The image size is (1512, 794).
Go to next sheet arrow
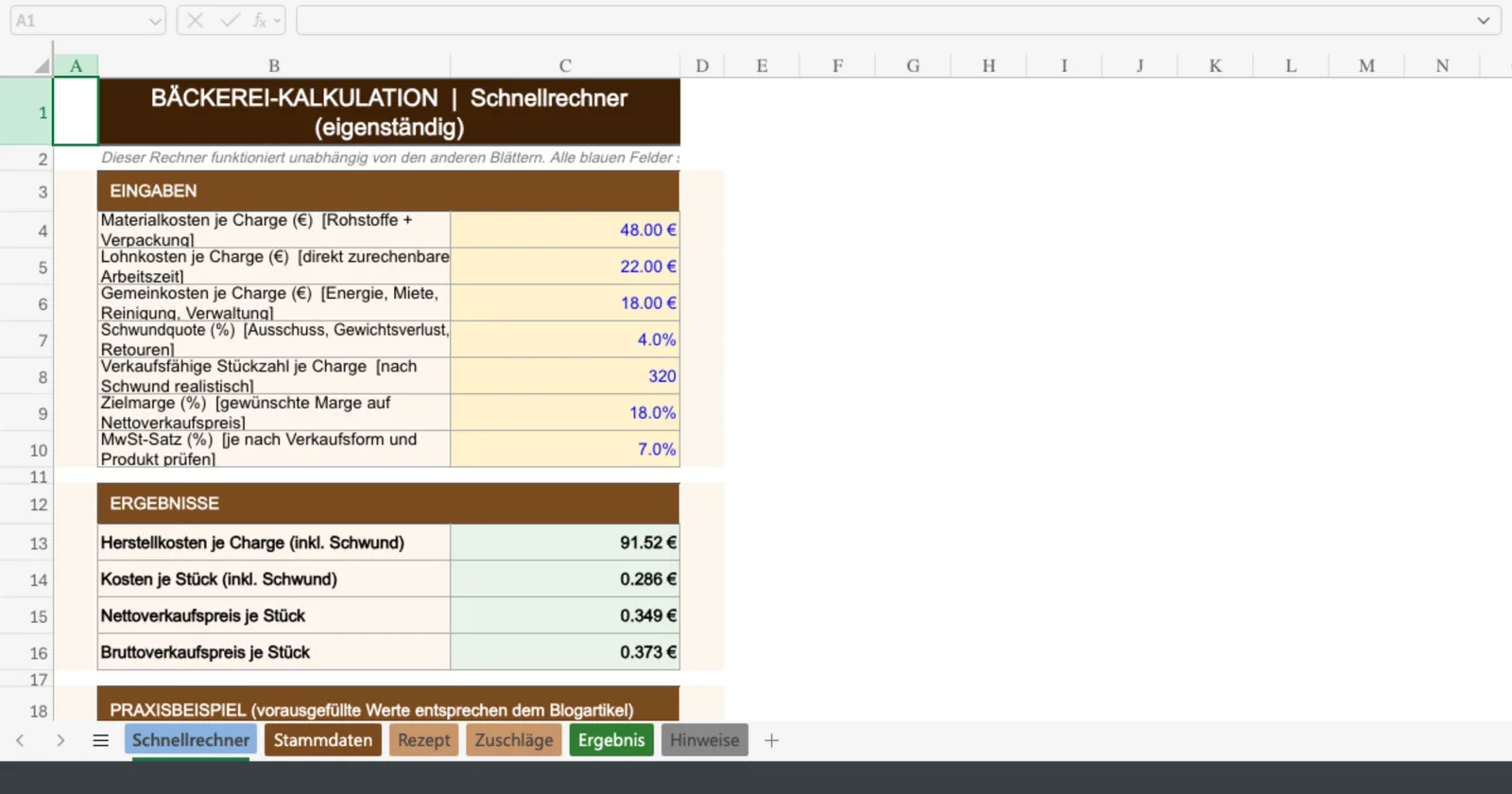coord(60,740)
